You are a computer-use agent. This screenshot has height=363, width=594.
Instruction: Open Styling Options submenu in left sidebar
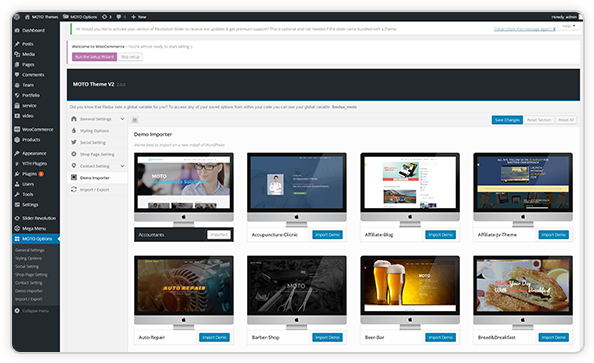click(x=28, y=258)
